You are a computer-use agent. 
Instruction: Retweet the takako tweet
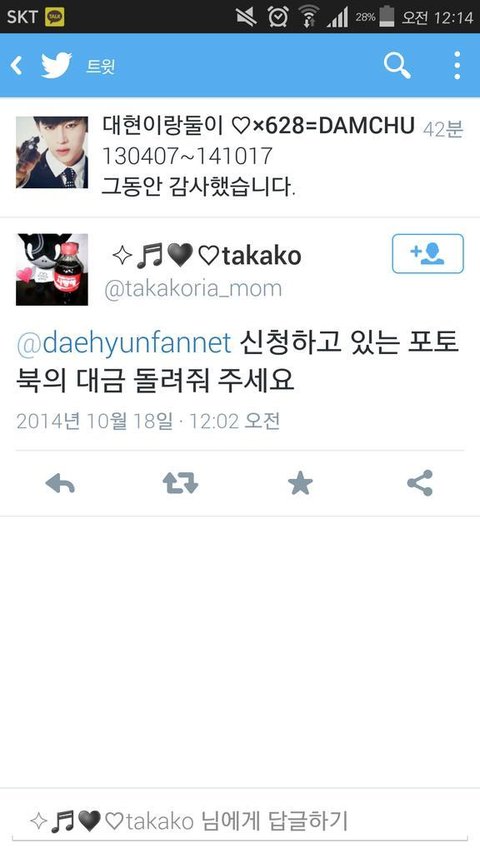180,483
